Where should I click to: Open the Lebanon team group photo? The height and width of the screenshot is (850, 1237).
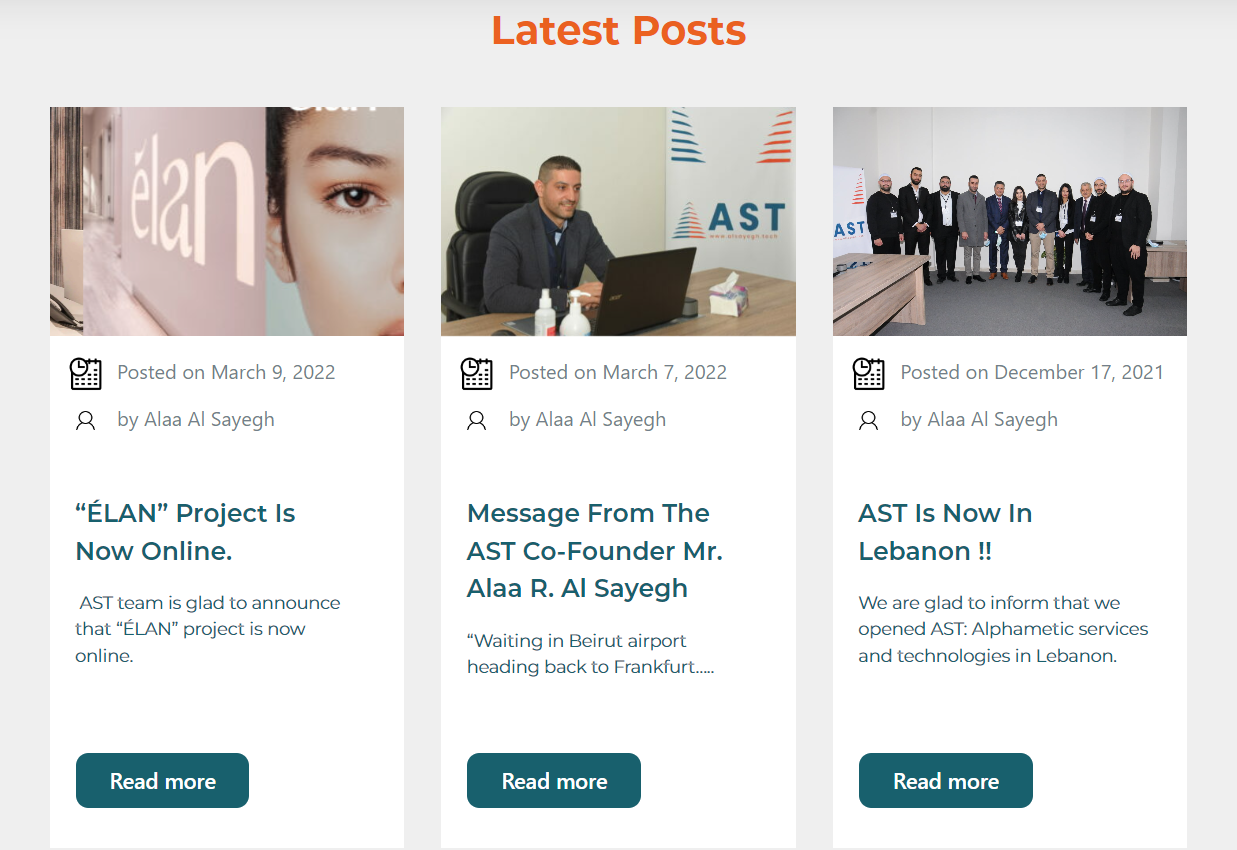click(x=1010, y=221)
